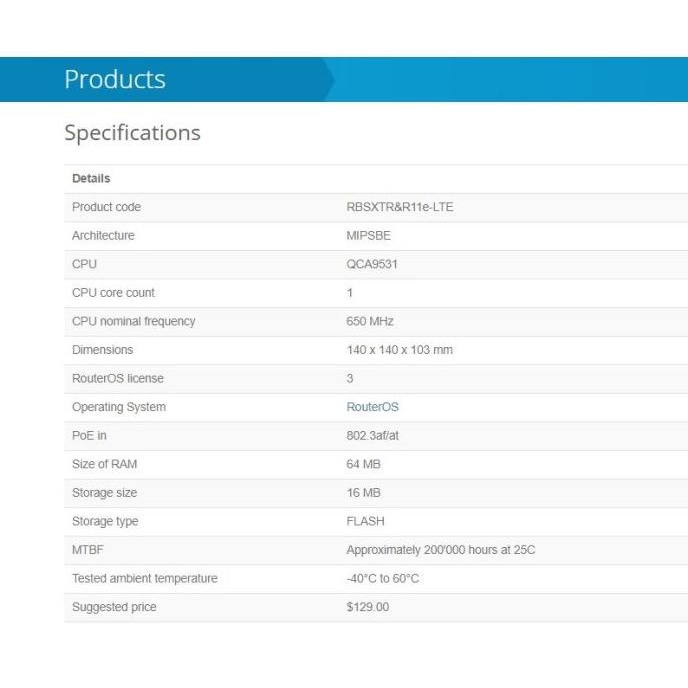Click the RouterOS license row label
The image size is (688, 688).
pyautogui.click(x=118, y=379)
